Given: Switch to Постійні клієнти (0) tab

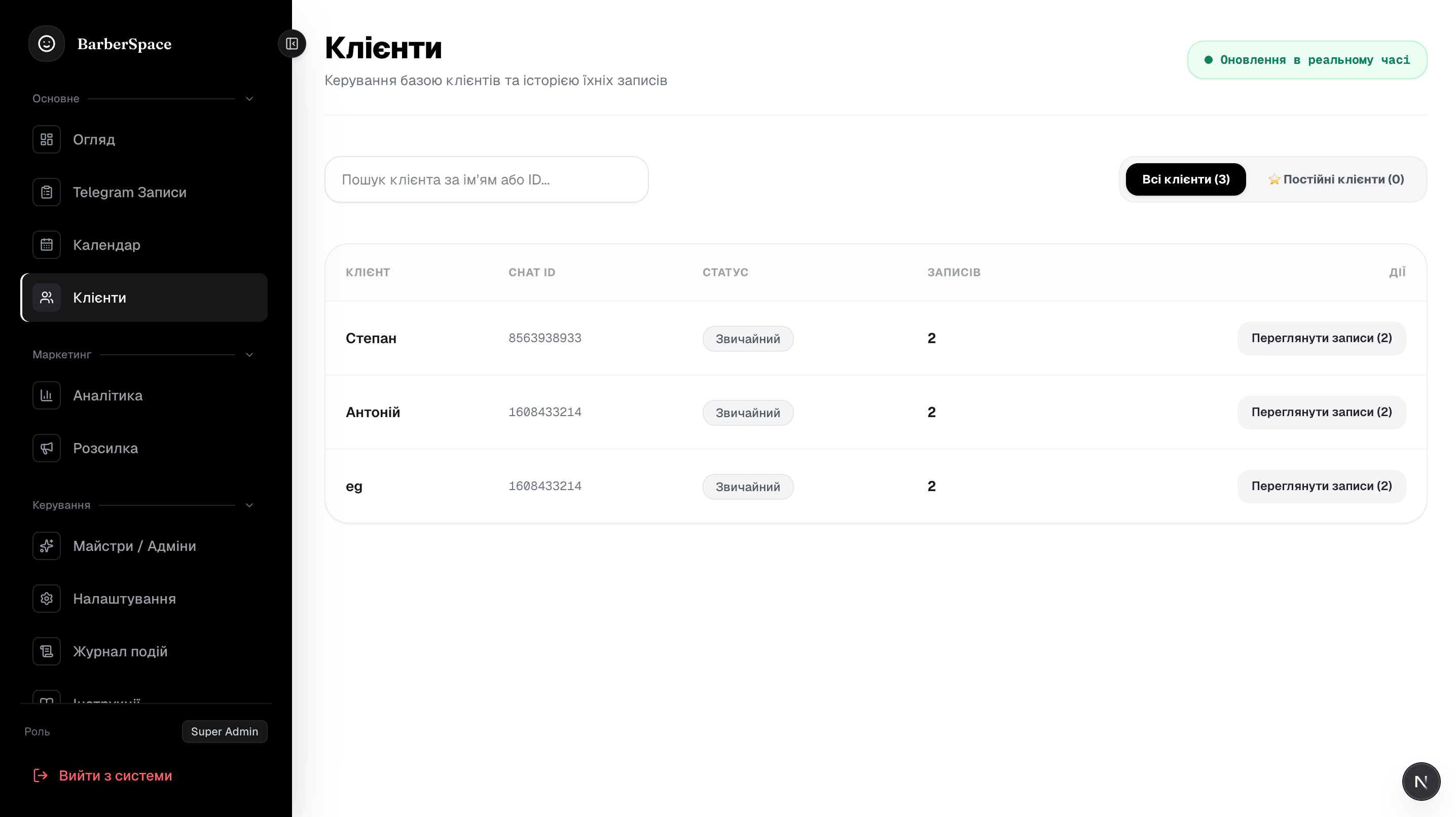Looking at the screenshot, I should coord(1336,180).
